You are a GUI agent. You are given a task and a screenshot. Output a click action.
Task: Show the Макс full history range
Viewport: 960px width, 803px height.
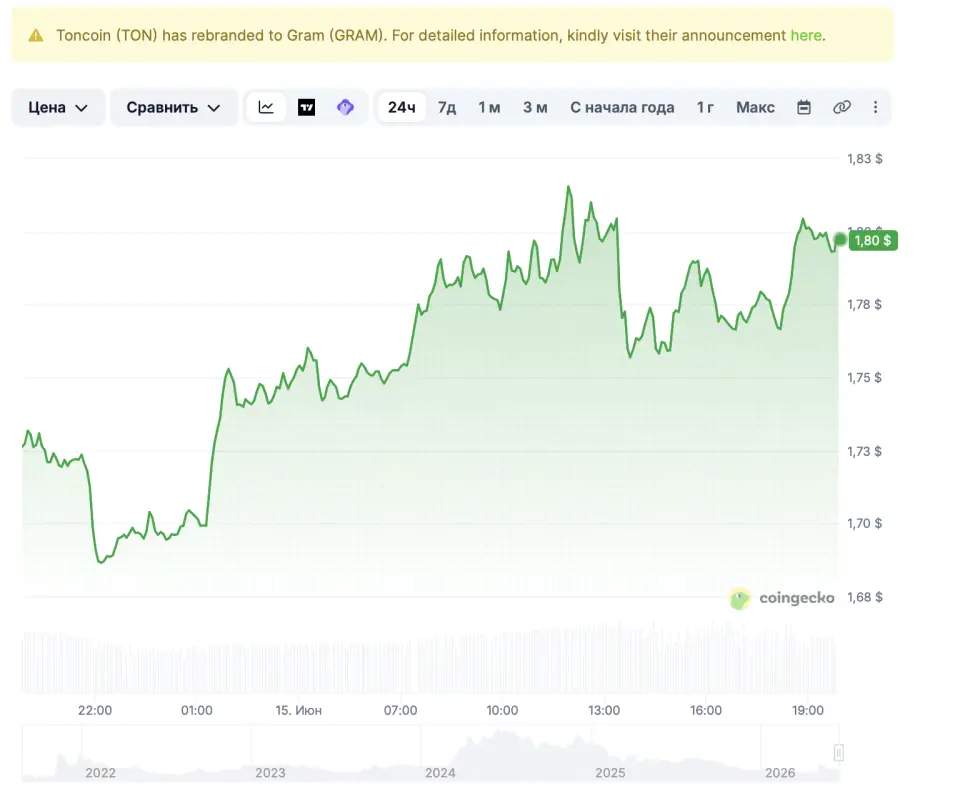(755, 107)
